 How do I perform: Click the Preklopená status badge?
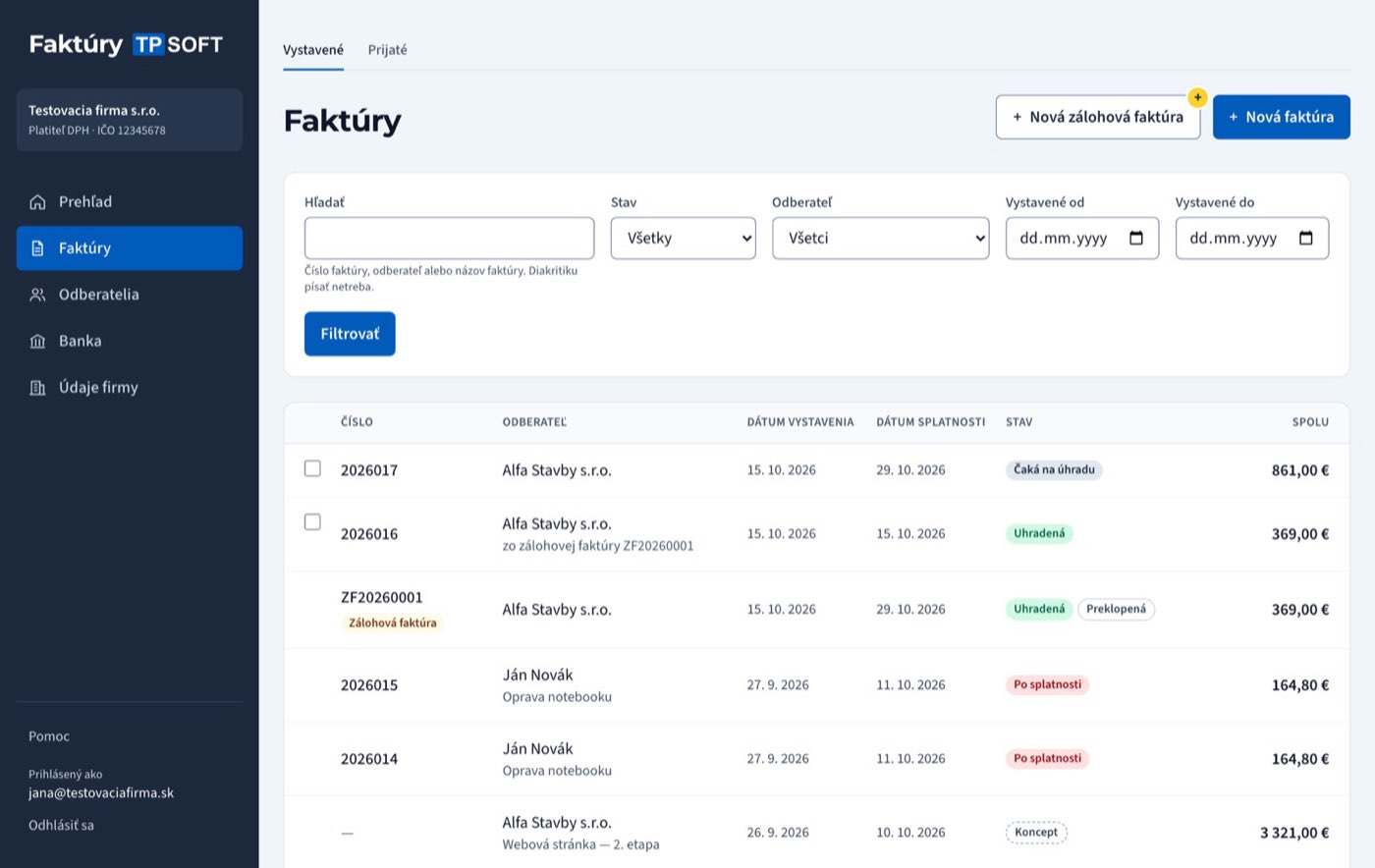tap(1116, 610)
